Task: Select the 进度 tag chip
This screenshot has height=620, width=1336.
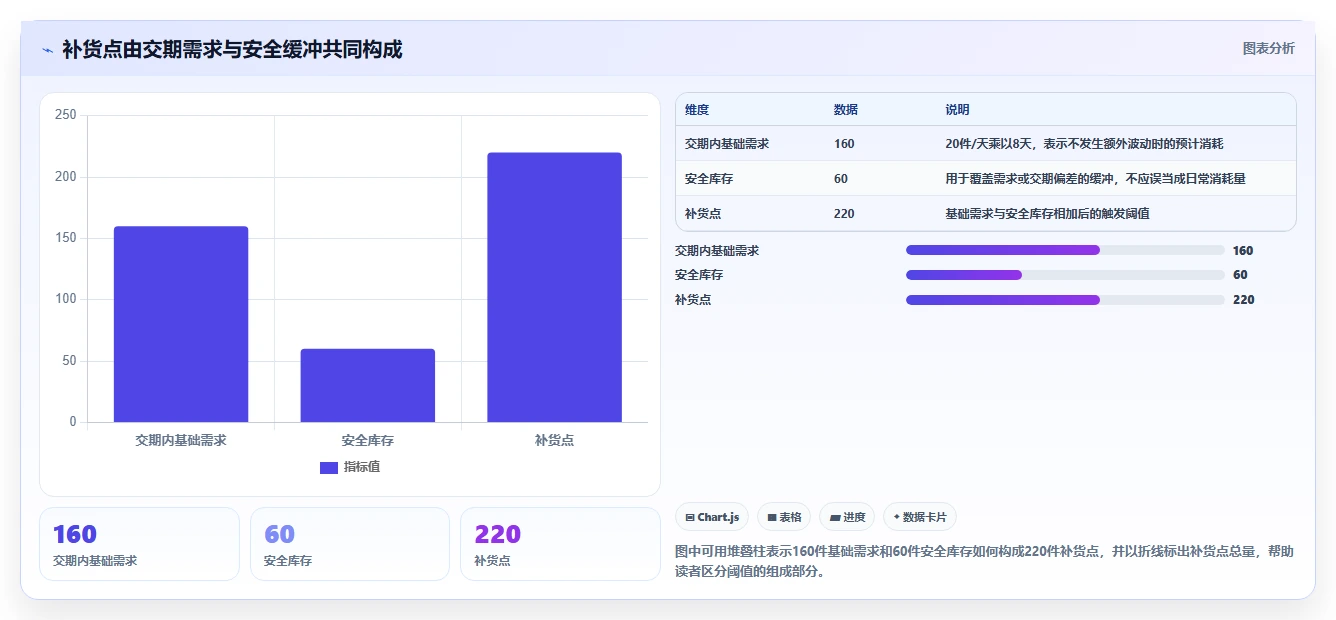Action: [847, 517]
